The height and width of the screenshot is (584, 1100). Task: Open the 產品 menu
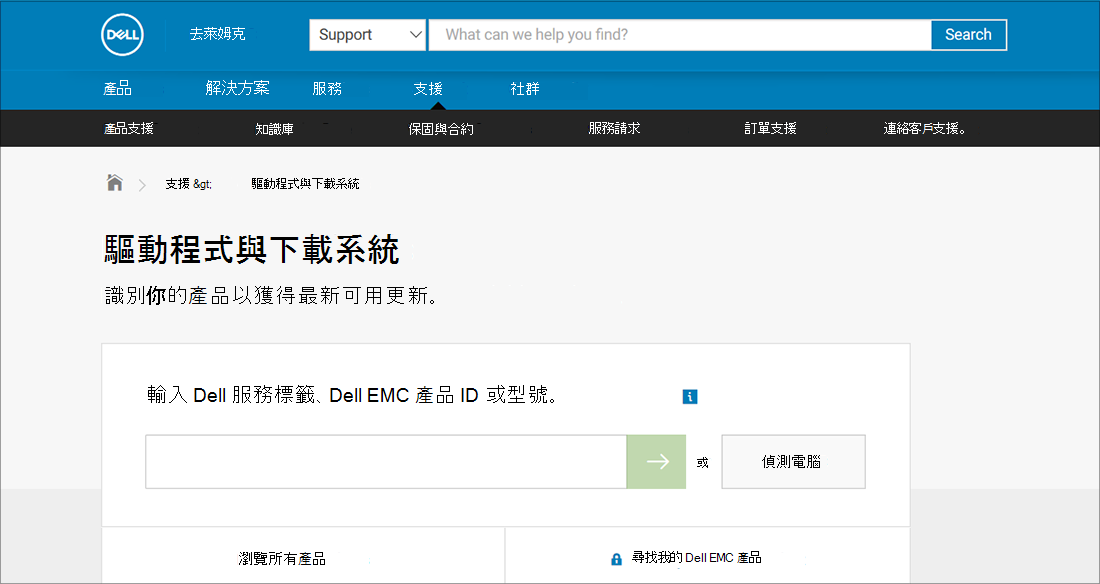click(117, 88)
